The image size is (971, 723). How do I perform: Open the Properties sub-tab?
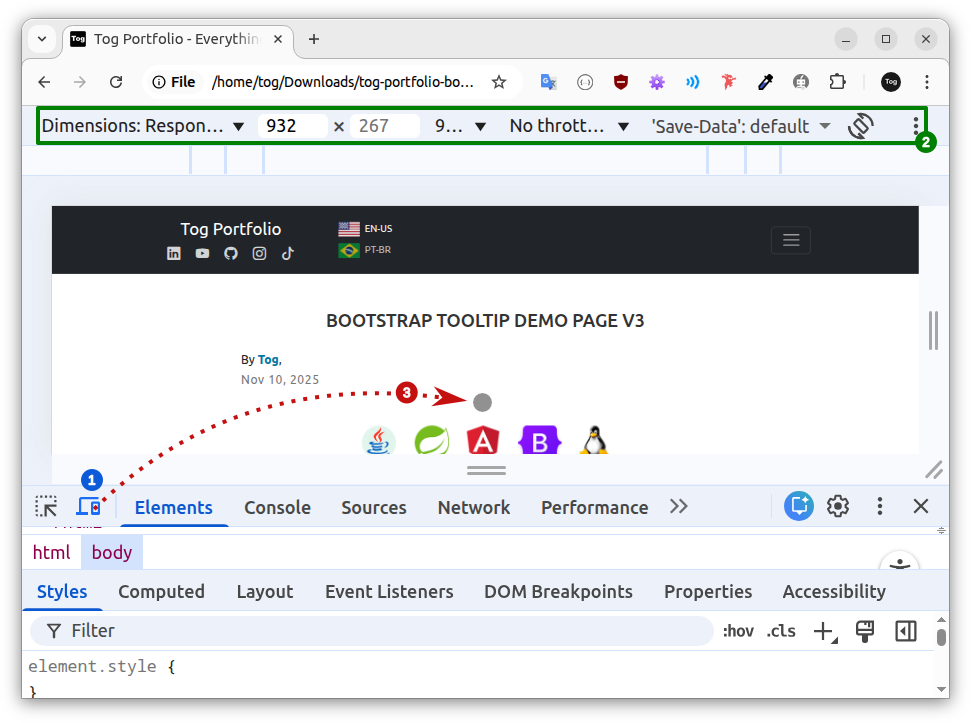coord(708,592)
